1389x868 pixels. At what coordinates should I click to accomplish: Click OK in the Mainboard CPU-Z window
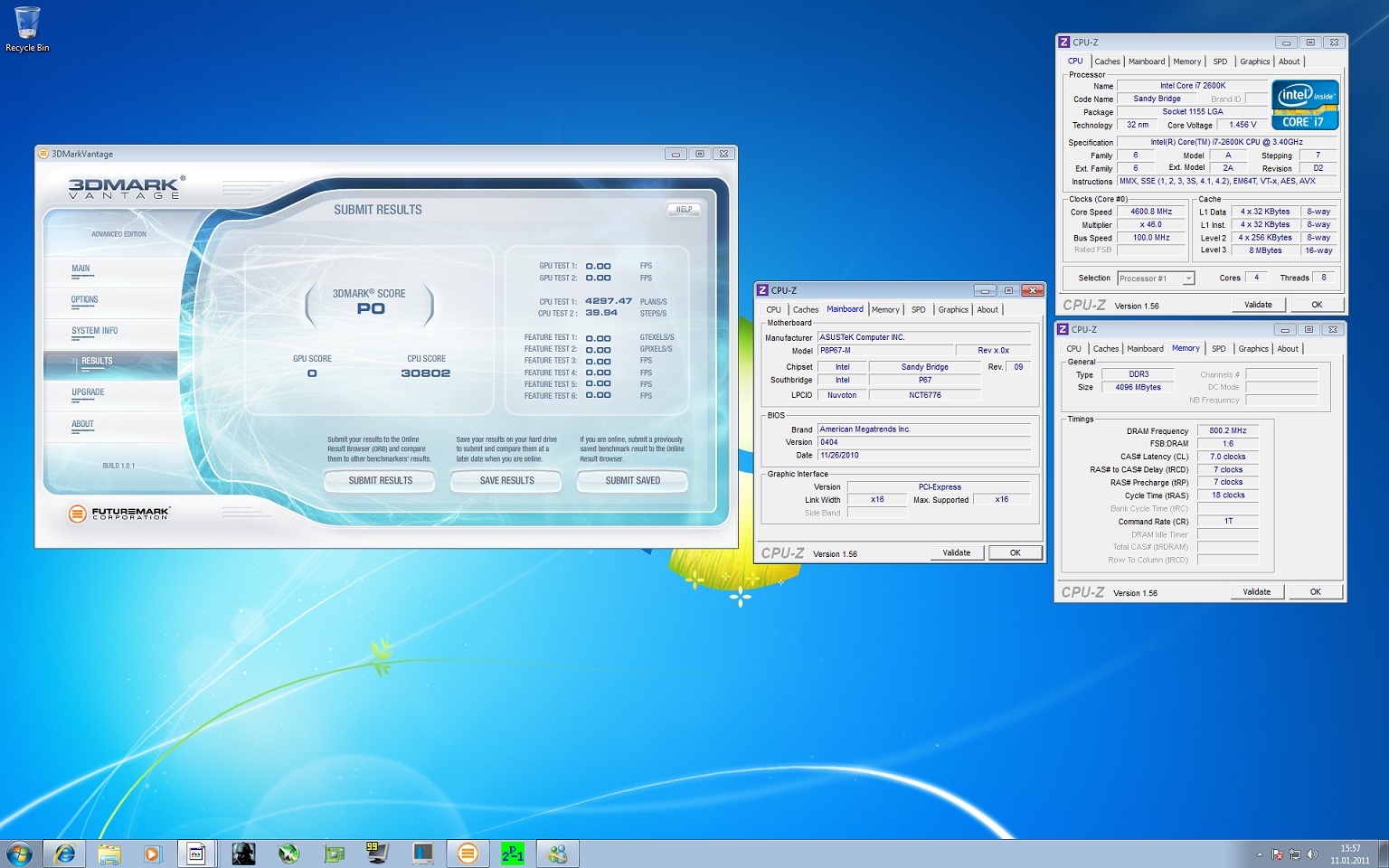pos(1016,552)
